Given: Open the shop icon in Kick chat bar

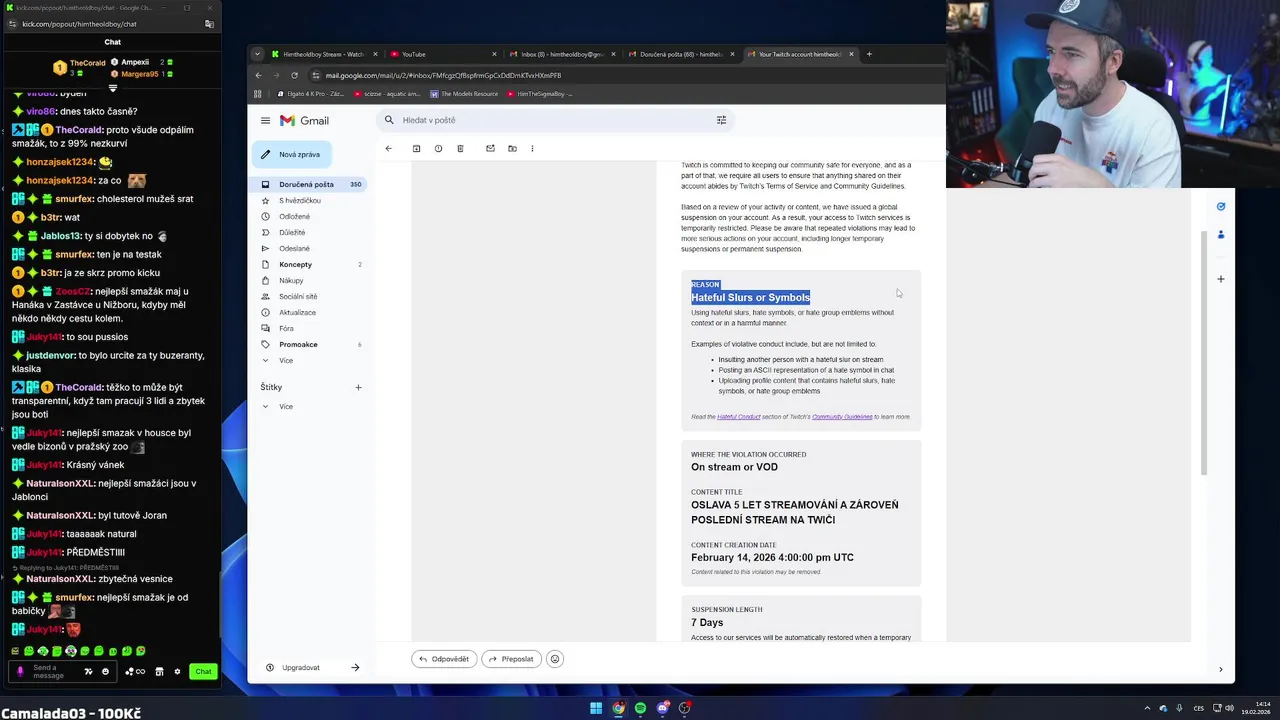Looking at the screenshot, I should pos(159,671).
